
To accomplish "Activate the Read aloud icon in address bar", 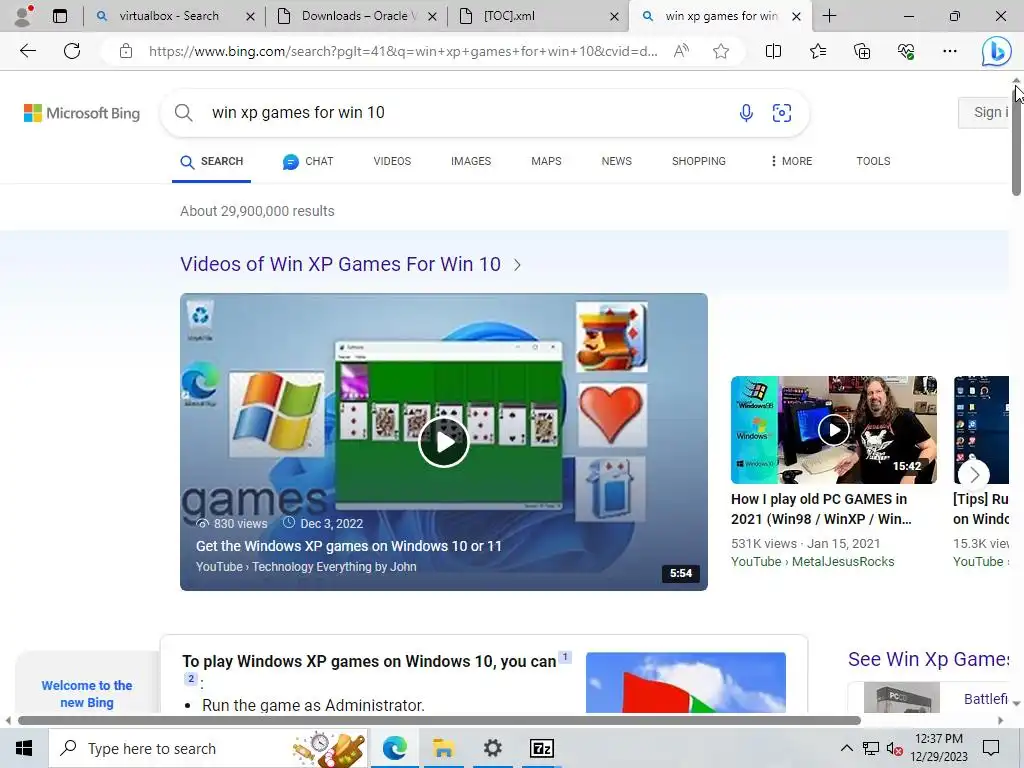I will (681, 51).
